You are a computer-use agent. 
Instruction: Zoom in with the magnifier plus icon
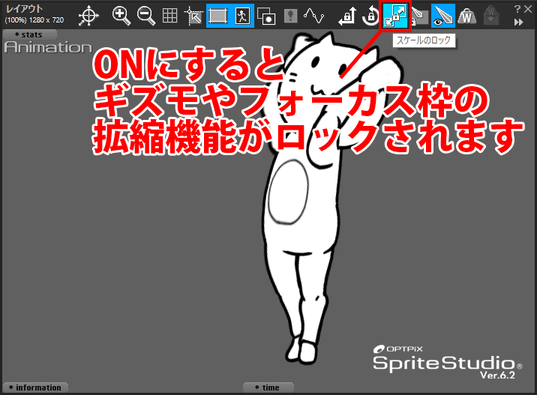point(121,16)
